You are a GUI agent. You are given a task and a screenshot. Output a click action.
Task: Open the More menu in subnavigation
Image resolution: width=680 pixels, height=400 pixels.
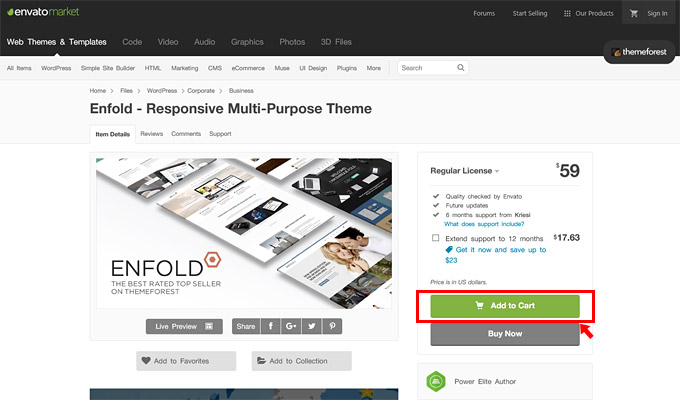pyautogui.click(x=373, y=68)
